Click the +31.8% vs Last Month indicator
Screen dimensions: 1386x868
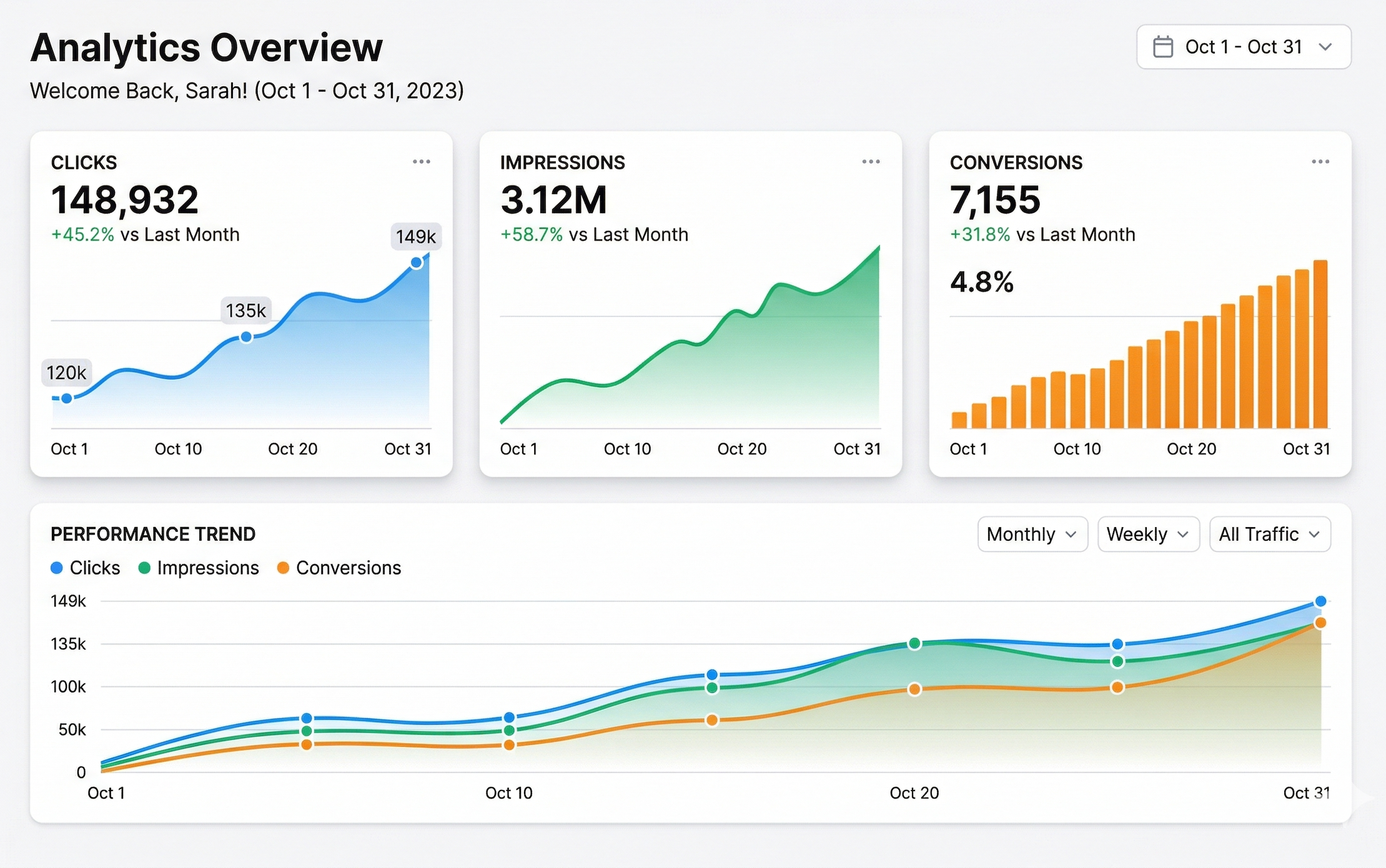pyautogui.click(x=1042, y=234)
